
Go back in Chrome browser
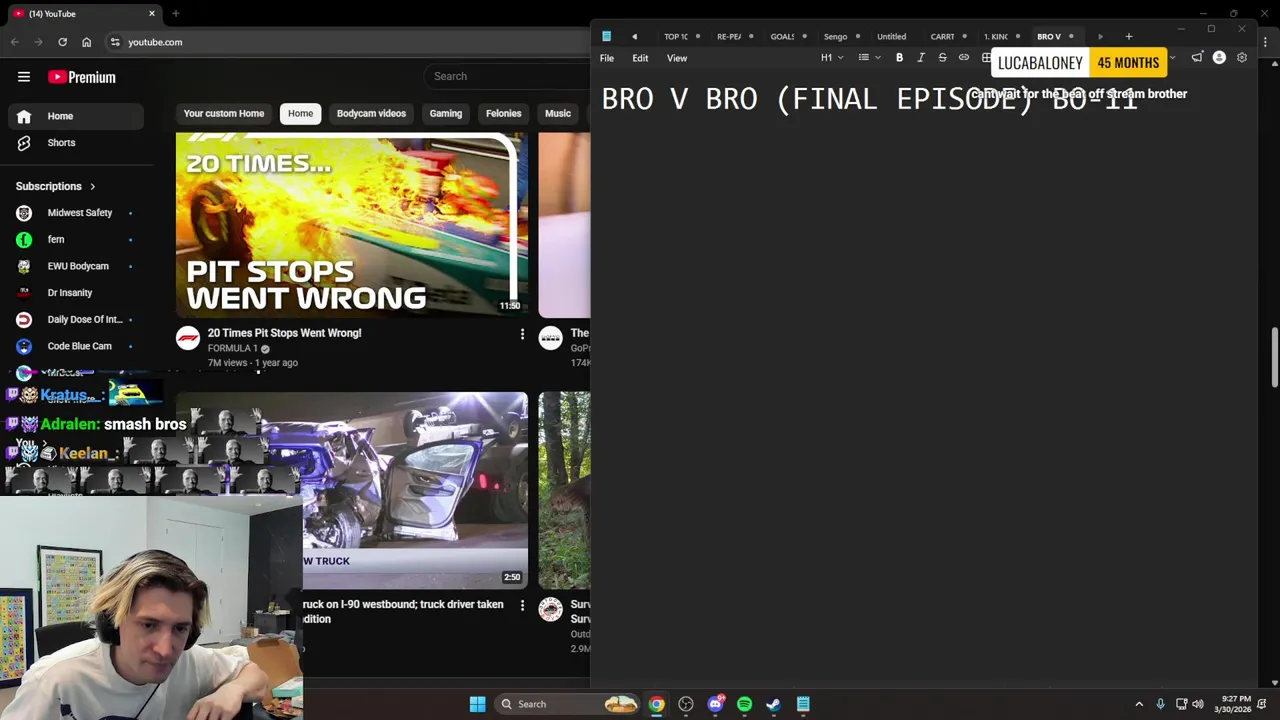click(14, 42)
